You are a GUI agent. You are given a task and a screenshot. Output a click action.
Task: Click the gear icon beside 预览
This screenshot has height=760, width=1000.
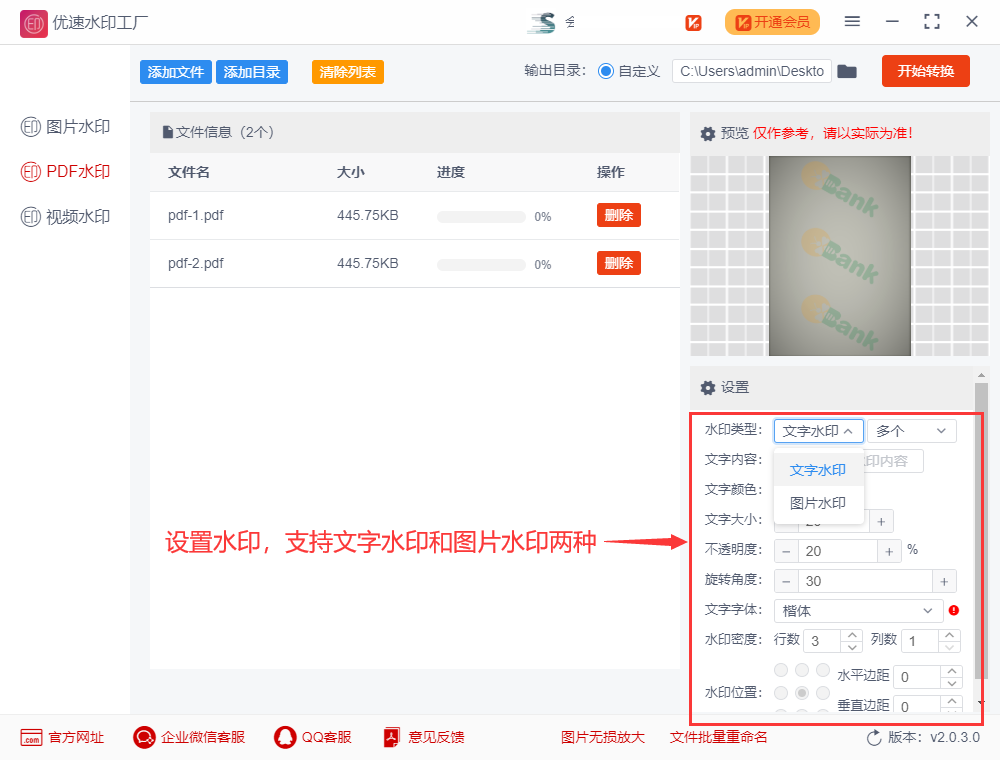708,134
